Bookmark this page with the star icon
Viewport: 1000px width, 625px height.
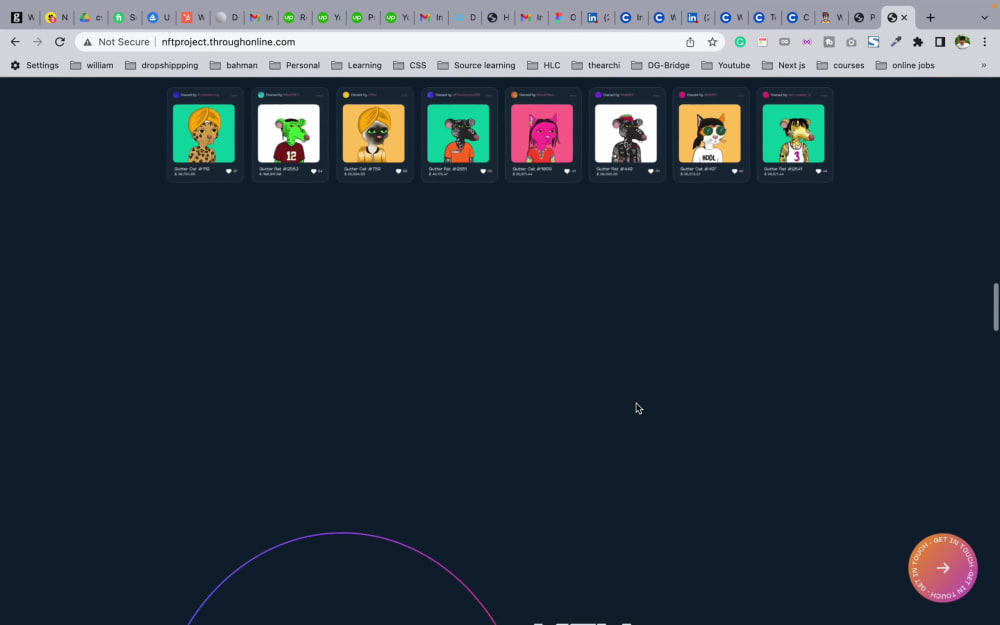point(712,42)
